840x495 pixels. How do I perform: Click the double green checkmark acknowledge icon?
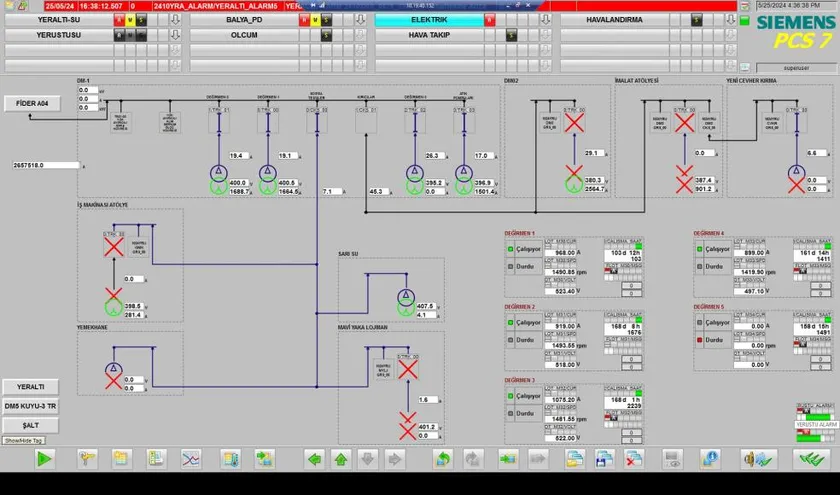click(x=808, y=459)
